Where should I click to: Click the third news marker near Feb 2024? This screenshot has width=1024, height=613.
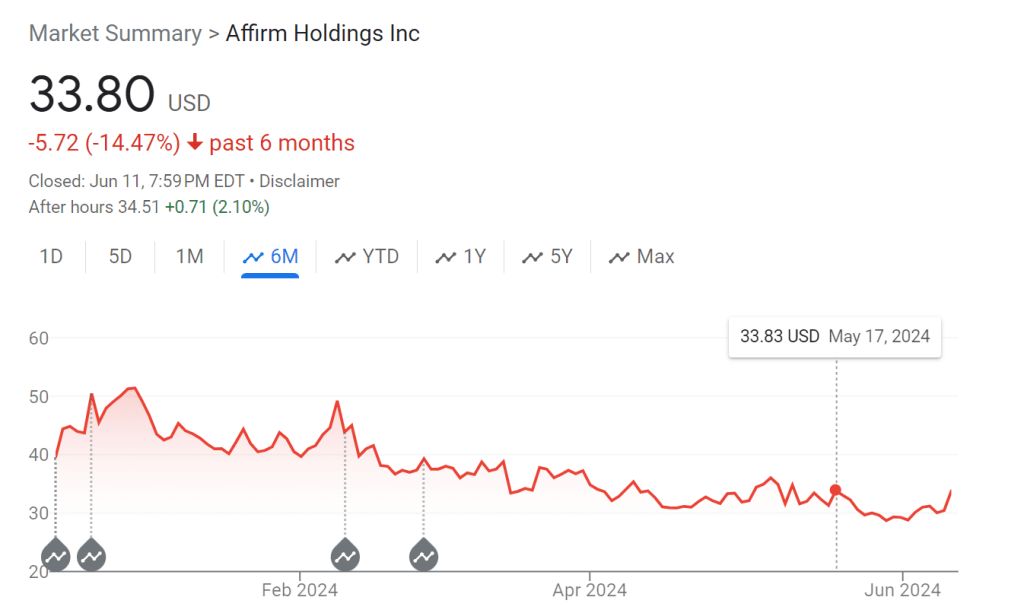(345, 553)
